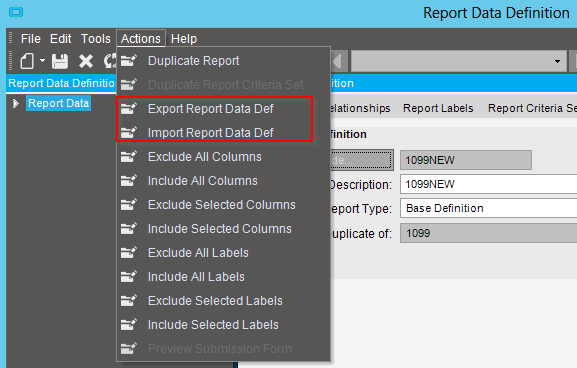This screenshot has width=577, height=368.
Task: Click the Description field containing 1099NEW
Action: (489, 184)
